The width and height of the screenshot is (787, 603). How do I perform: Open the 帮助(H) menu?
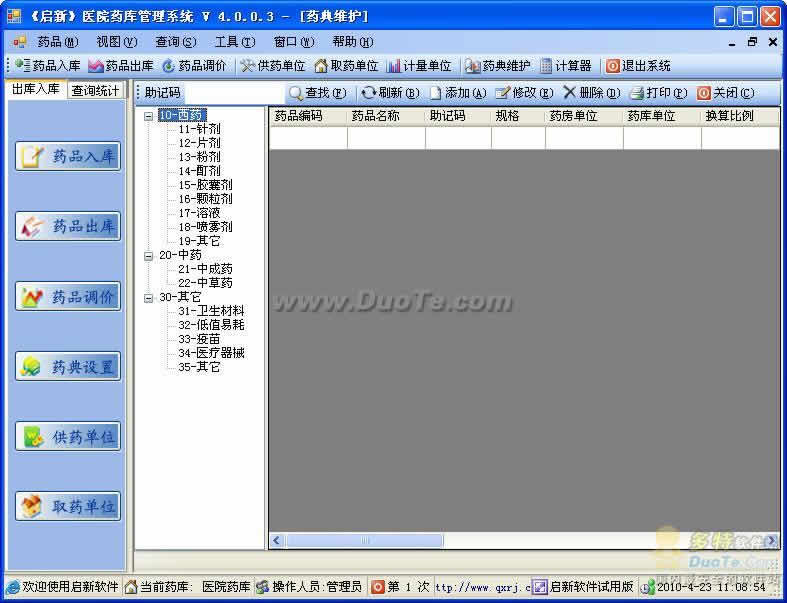tap(353, 42)
